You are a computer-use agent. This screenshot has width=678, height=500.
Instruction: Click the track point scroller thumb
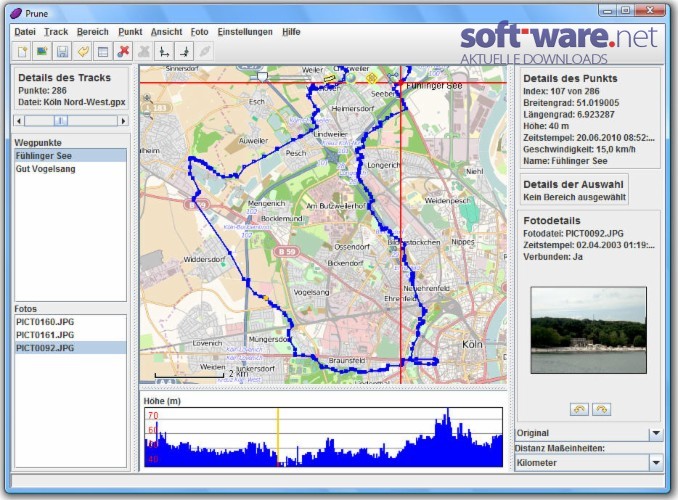click(x=61, y=121)
